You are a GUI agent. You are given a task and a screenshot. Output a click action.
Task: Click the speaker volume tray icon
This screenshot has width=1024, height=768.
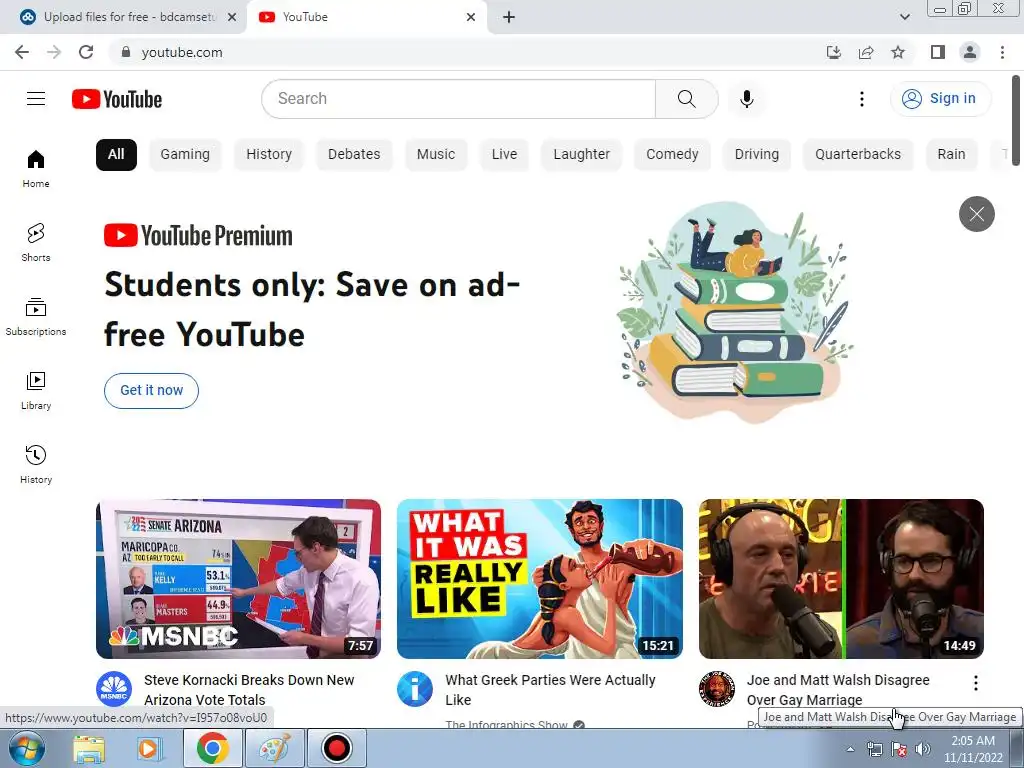coord(923,749)
